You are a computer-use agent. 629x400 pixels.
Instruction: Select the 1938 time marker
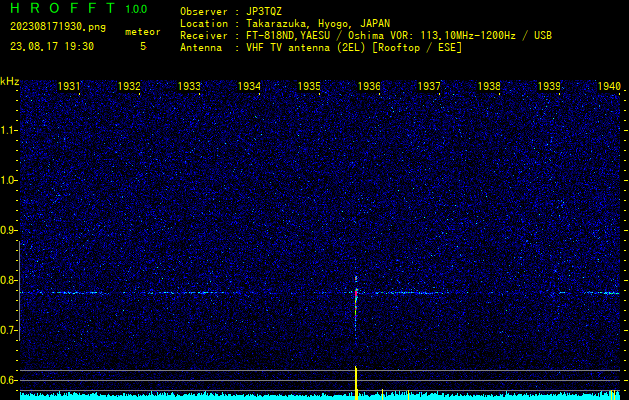[x=489, y=87]
